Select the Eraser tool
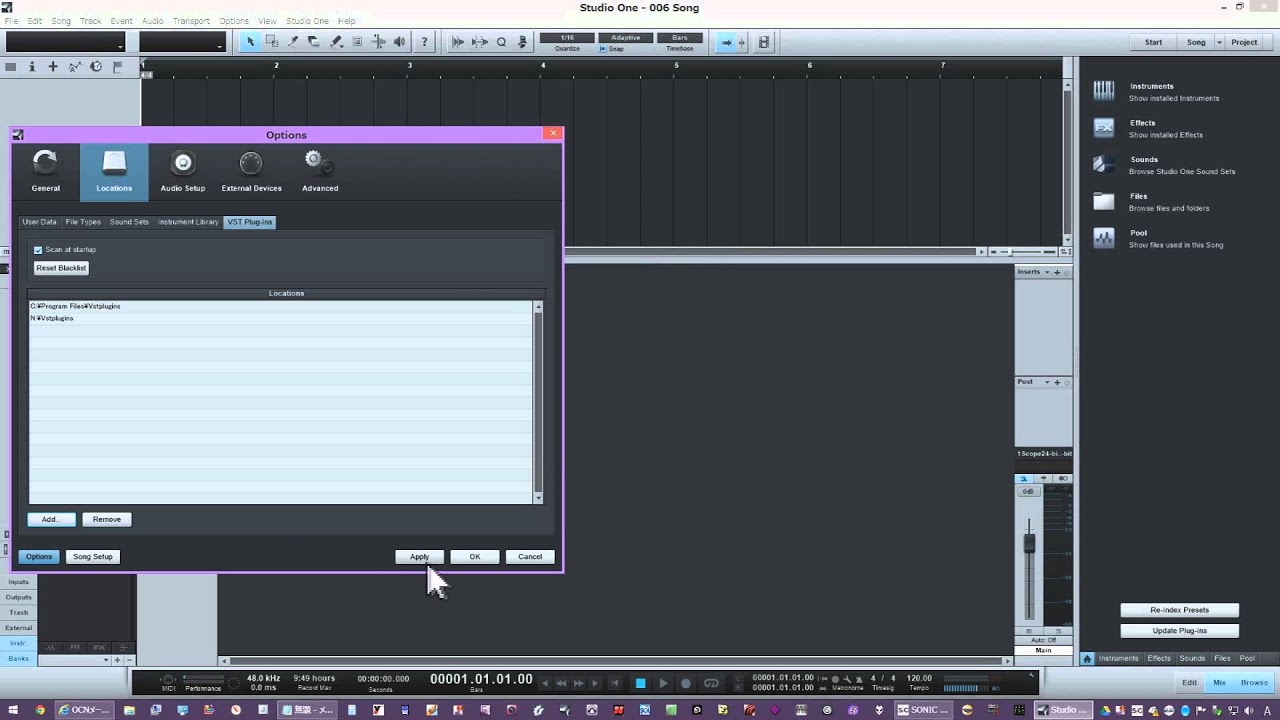1280x720 pixels. (314, 42)
